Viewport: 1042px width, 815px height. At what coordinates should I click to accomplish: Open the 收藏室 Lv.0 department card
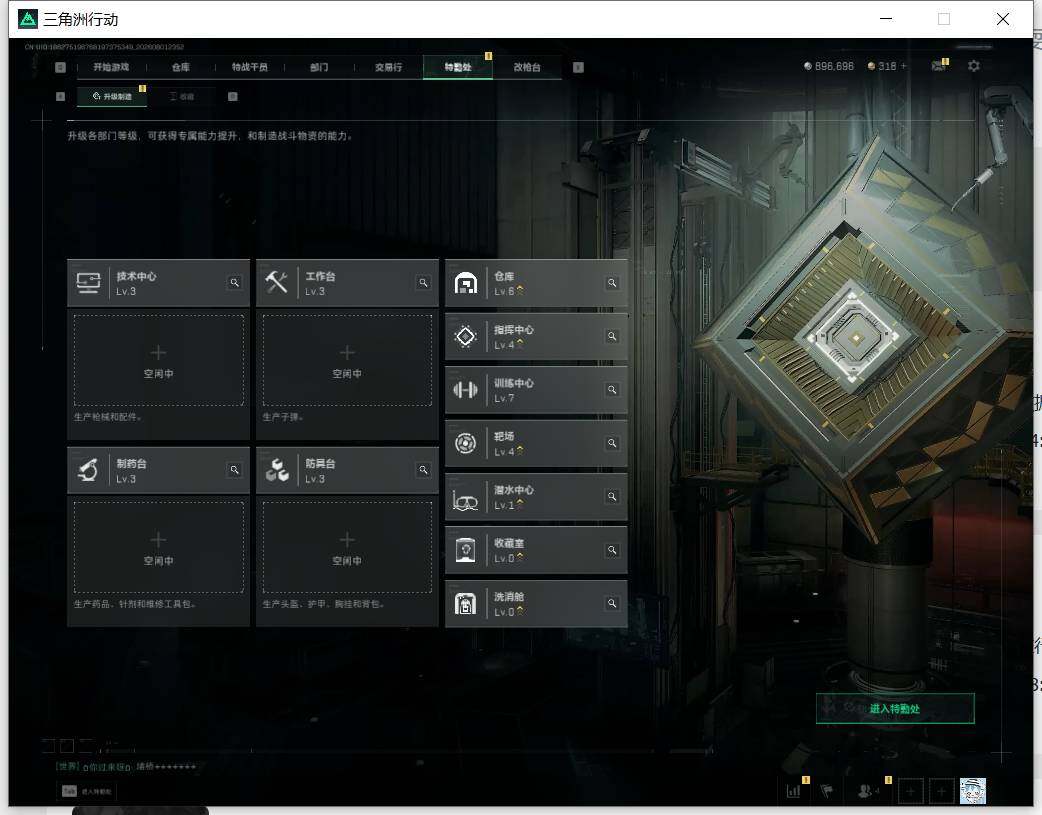coord(536,550)
